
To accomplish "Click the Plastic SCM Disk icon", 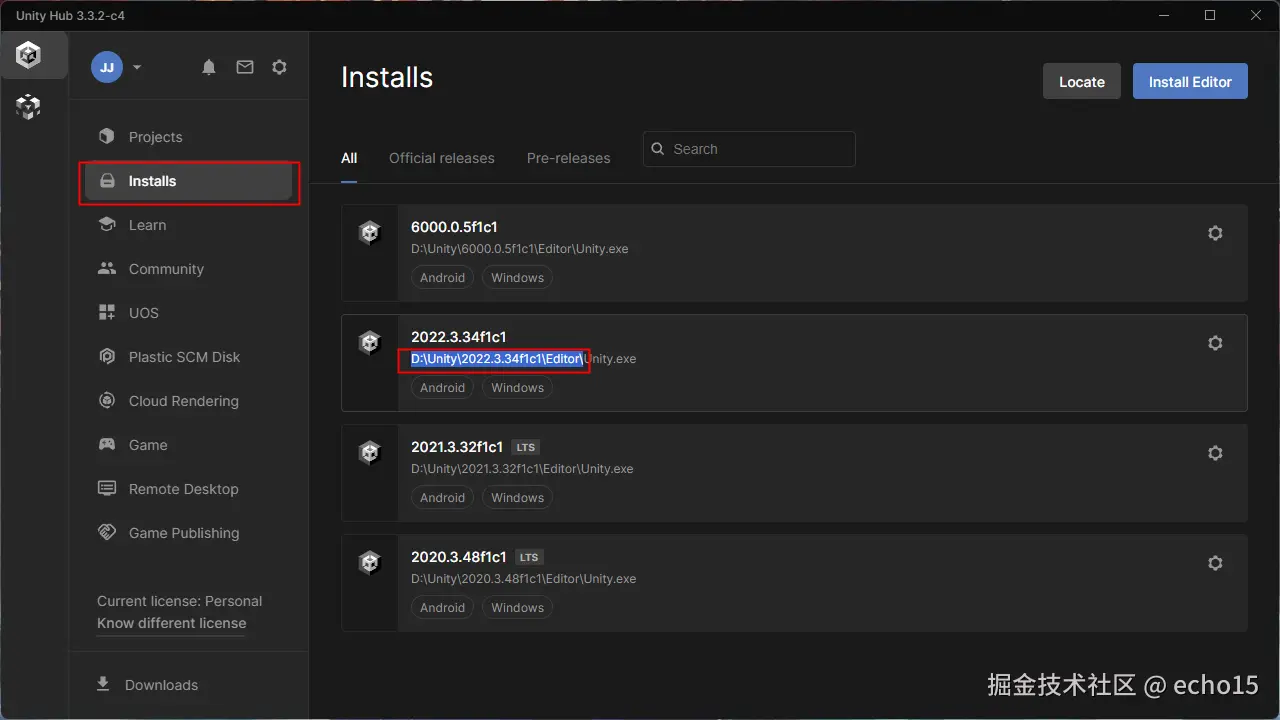I will coord(107,357).
